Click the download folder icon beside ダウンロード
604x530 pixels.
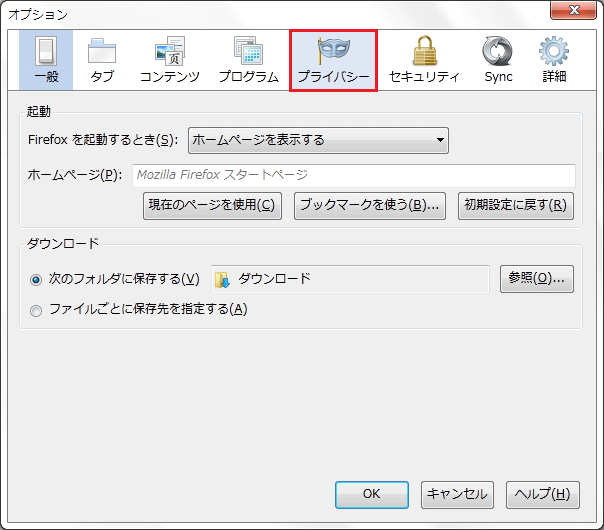pyautogui.click(x=222, y=280)
